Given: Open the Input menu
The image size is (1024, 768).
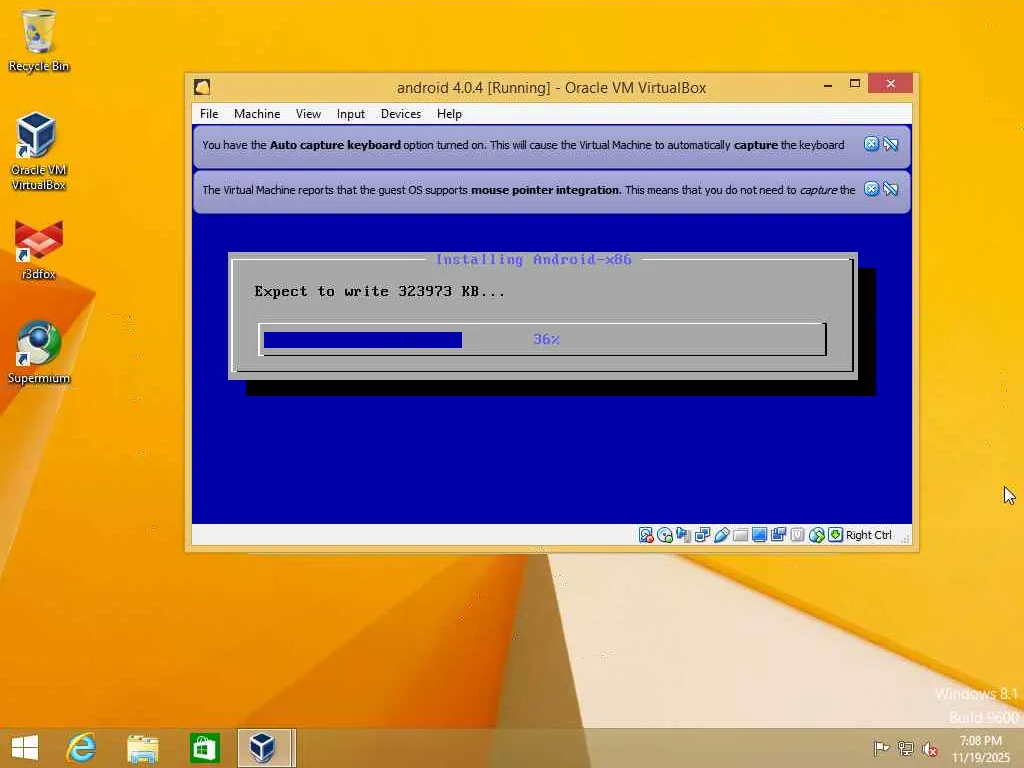Looking at the screenshot, I should [351, 114].
